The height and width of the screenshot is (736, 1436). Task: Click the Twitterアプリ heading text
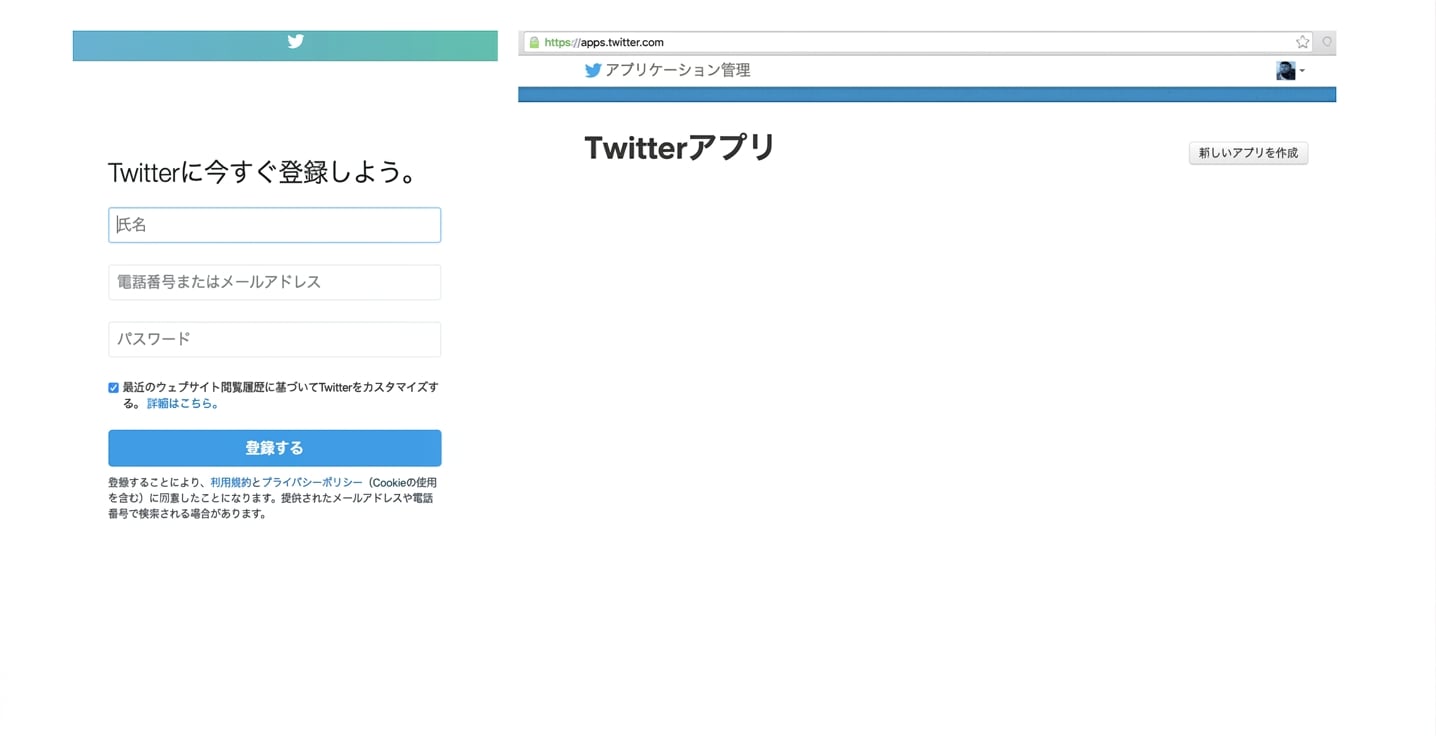pyautogui.click(x=680, y=148)
